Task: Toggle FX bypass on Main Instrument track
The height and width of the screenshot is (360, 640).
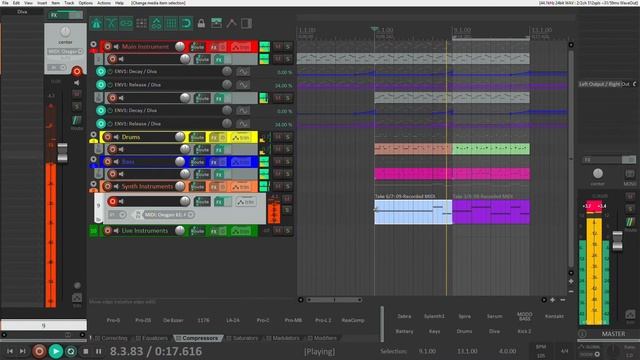Action: pos(222,47)
